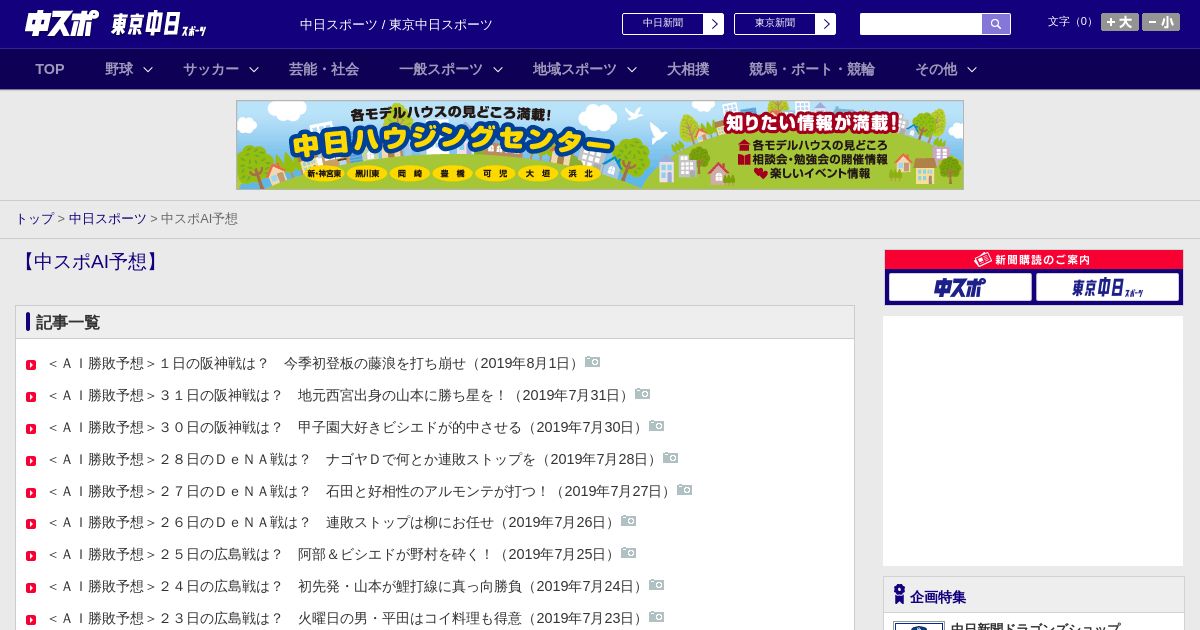Expand chevron beside 地域スポーツ
The height and width of the screenshot is (630, 1200).
click(x=632, y=69)
